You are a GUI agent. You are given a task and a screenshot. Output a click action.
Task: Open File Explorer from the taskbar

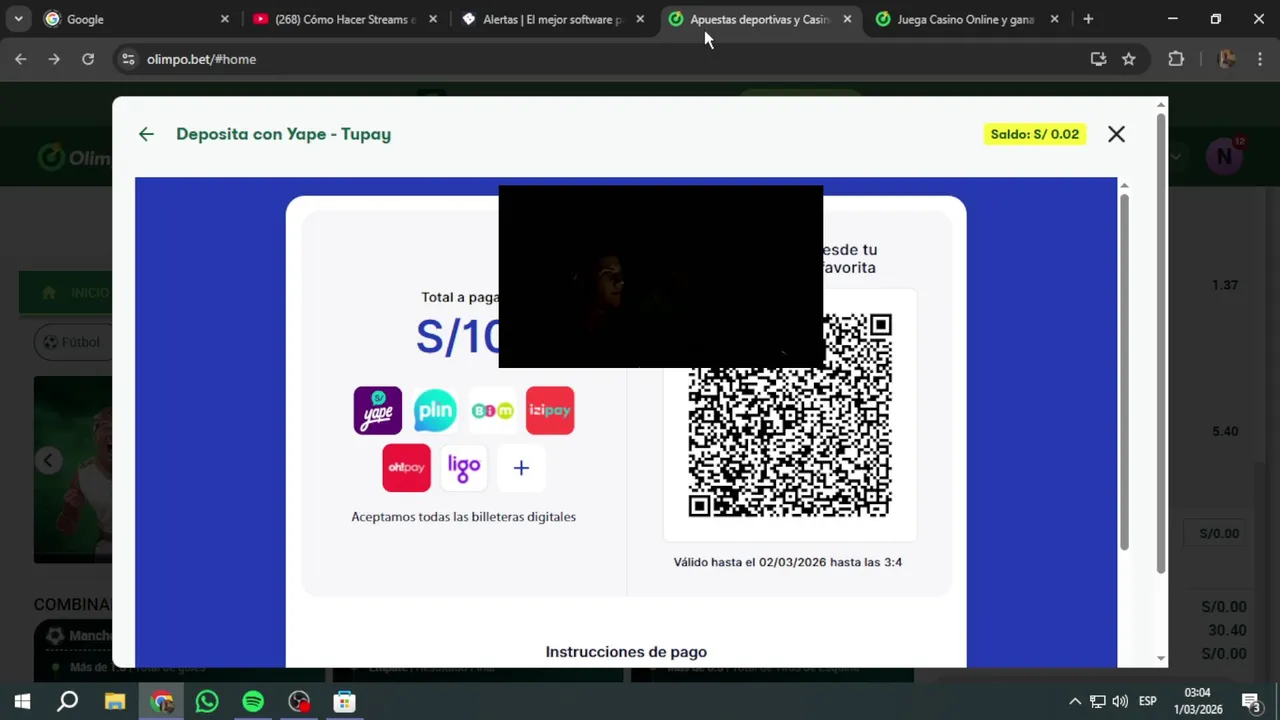click(115, 702)
